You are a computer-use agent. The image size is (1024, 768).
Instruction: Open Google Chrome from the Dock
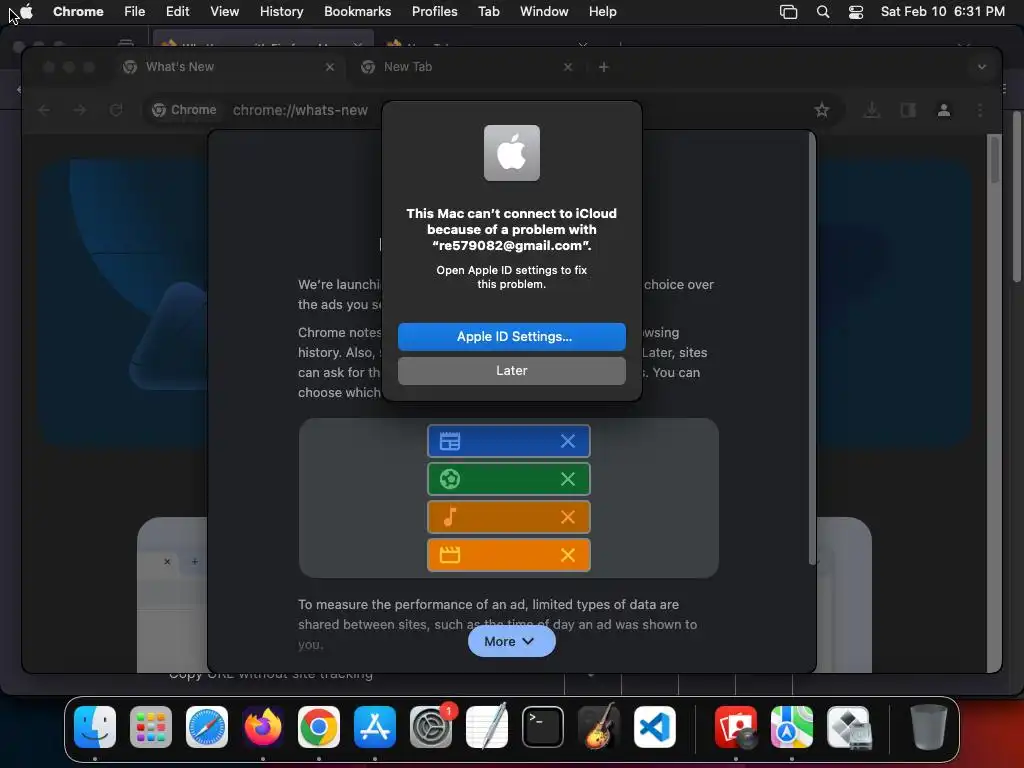pyautogui.click(x=319, y=727)
